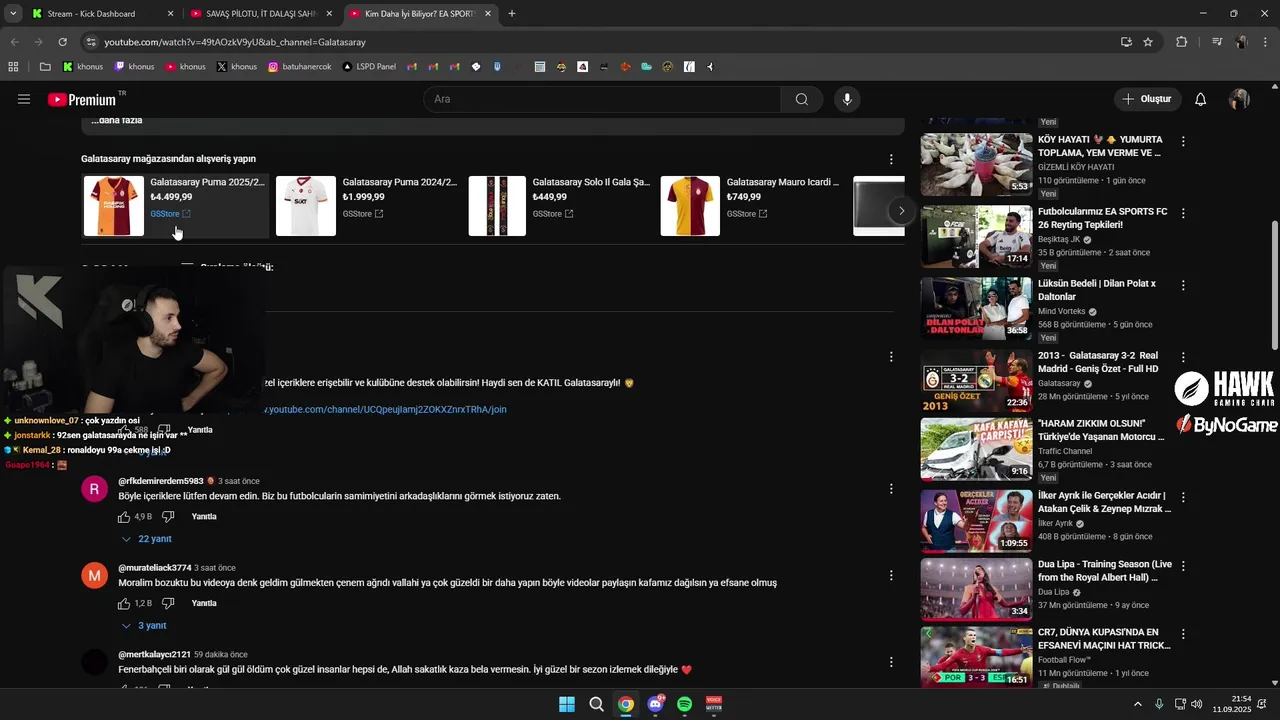Dislike the comment by @rfkdemirerdem5983
1280x720 pixels.
click(x=168, y=517)
